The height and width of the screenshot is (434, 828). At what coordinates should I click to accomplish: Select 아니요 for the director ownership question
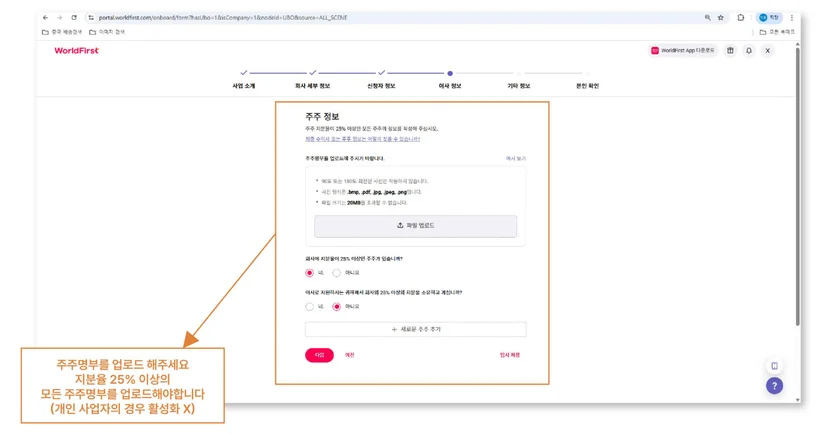click(336, 307)
